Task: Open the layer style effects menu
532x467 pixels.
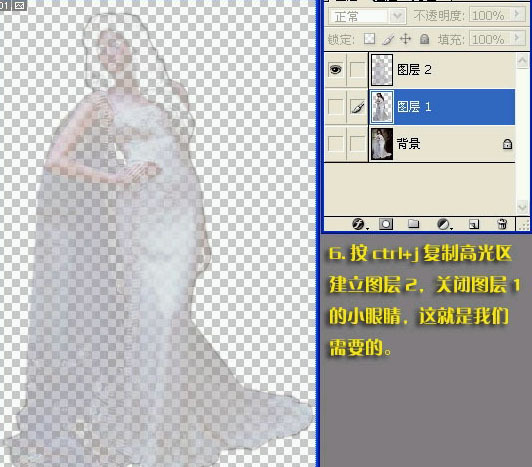Action: pos(359,224)
